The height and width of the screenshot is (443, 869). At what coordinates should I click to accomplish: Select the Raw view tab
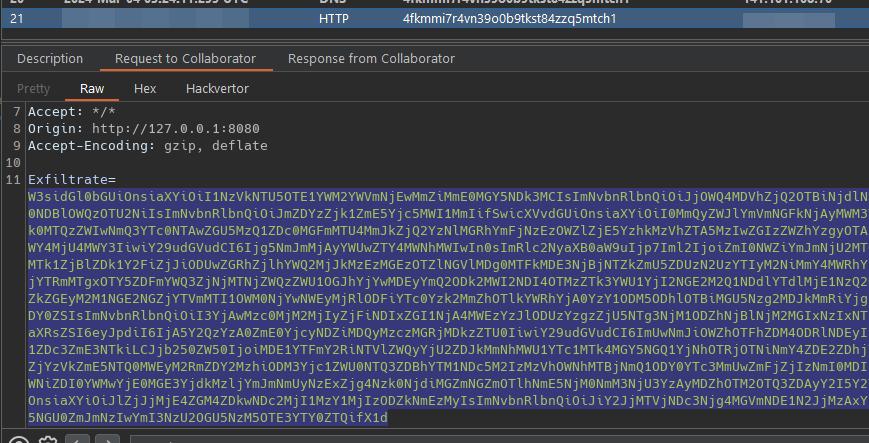pos(92,89)
